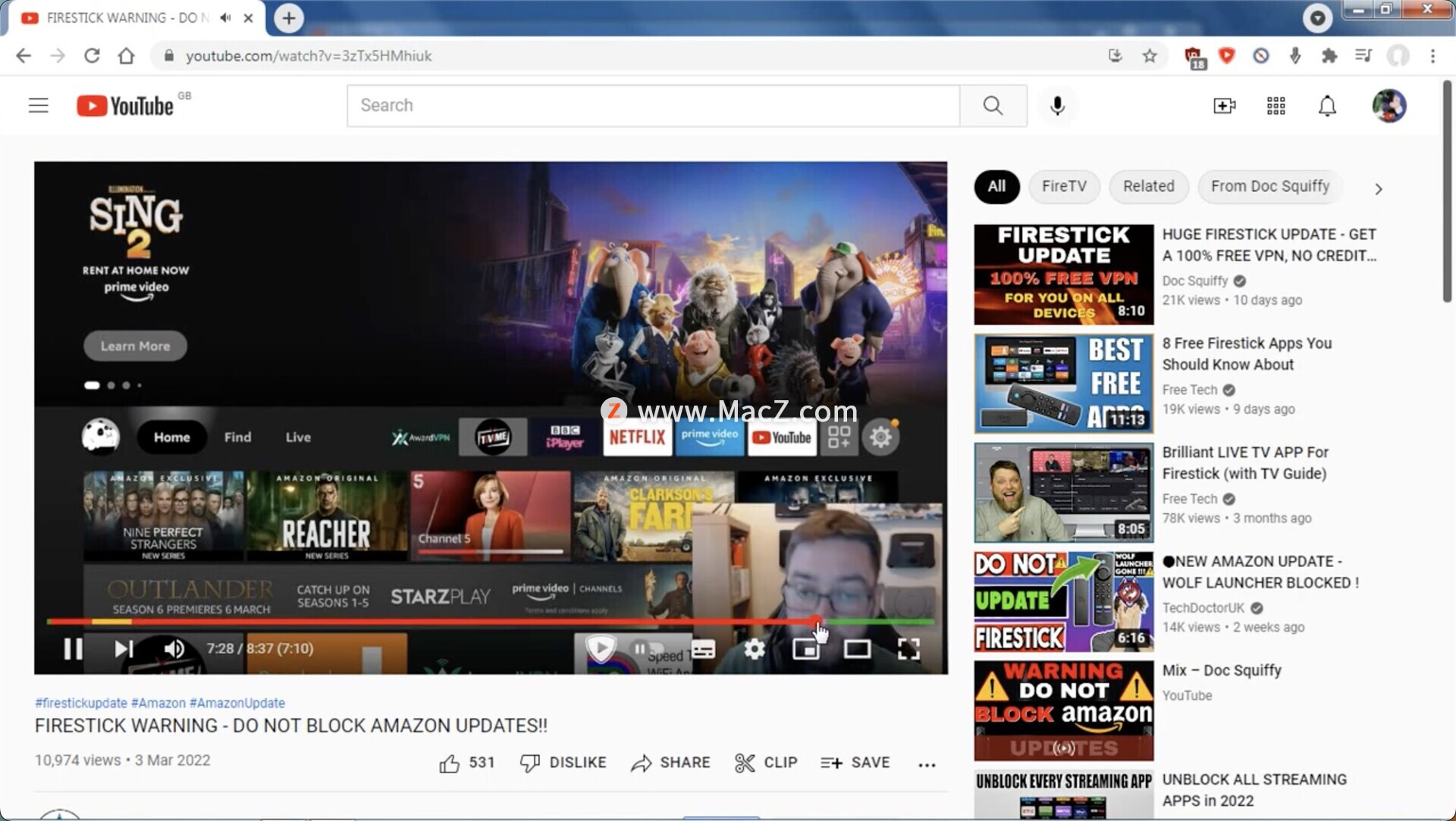Reload the current page
The image size is (1456, 821).
[x=92, y=56]
